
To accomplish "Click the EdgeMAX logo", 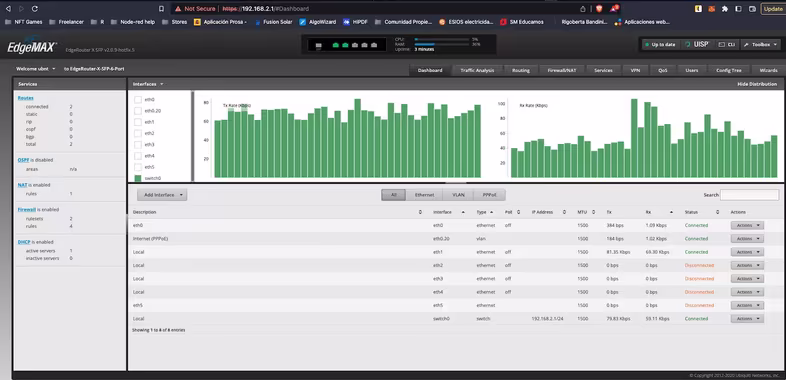I will click(32, 47).
